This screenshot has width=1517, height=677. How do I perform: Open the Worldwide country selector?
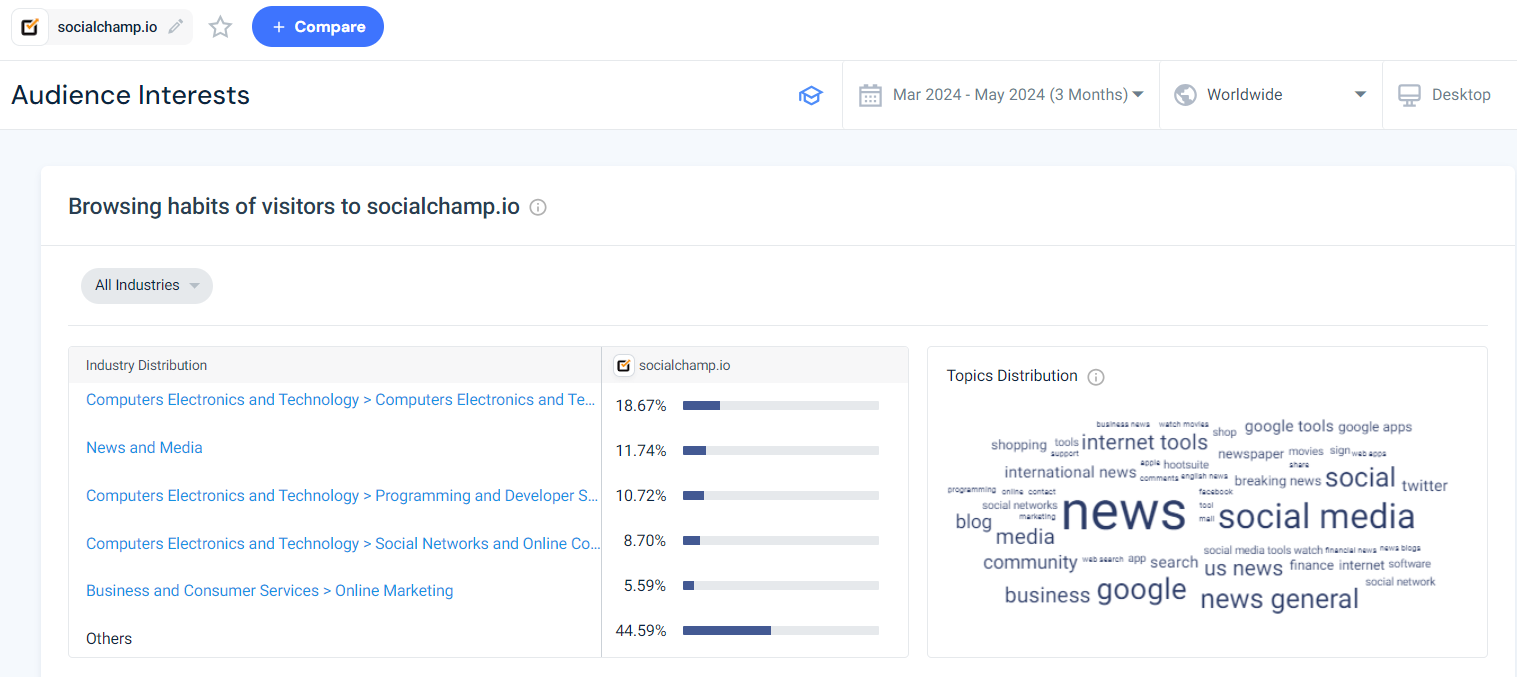coord(1270,94)
